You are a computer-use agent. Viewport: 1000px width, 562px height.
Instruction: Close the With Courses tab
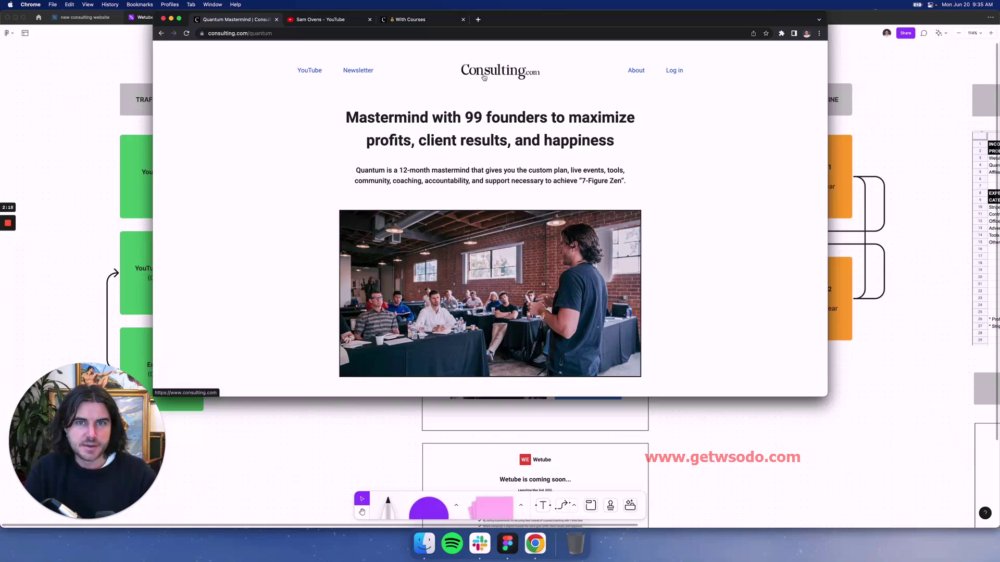click(463, 19)
